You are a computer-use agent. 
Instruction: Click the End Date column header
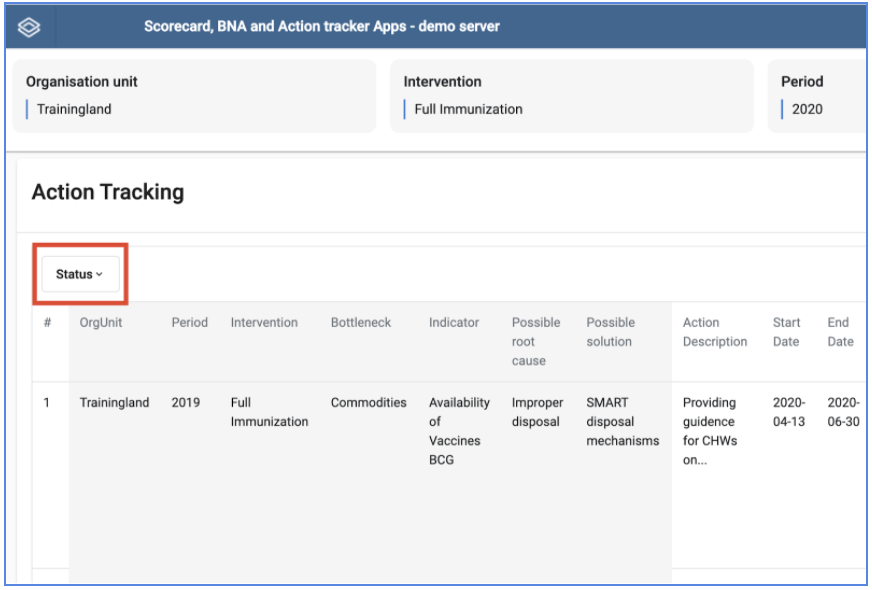coord(840,332)
